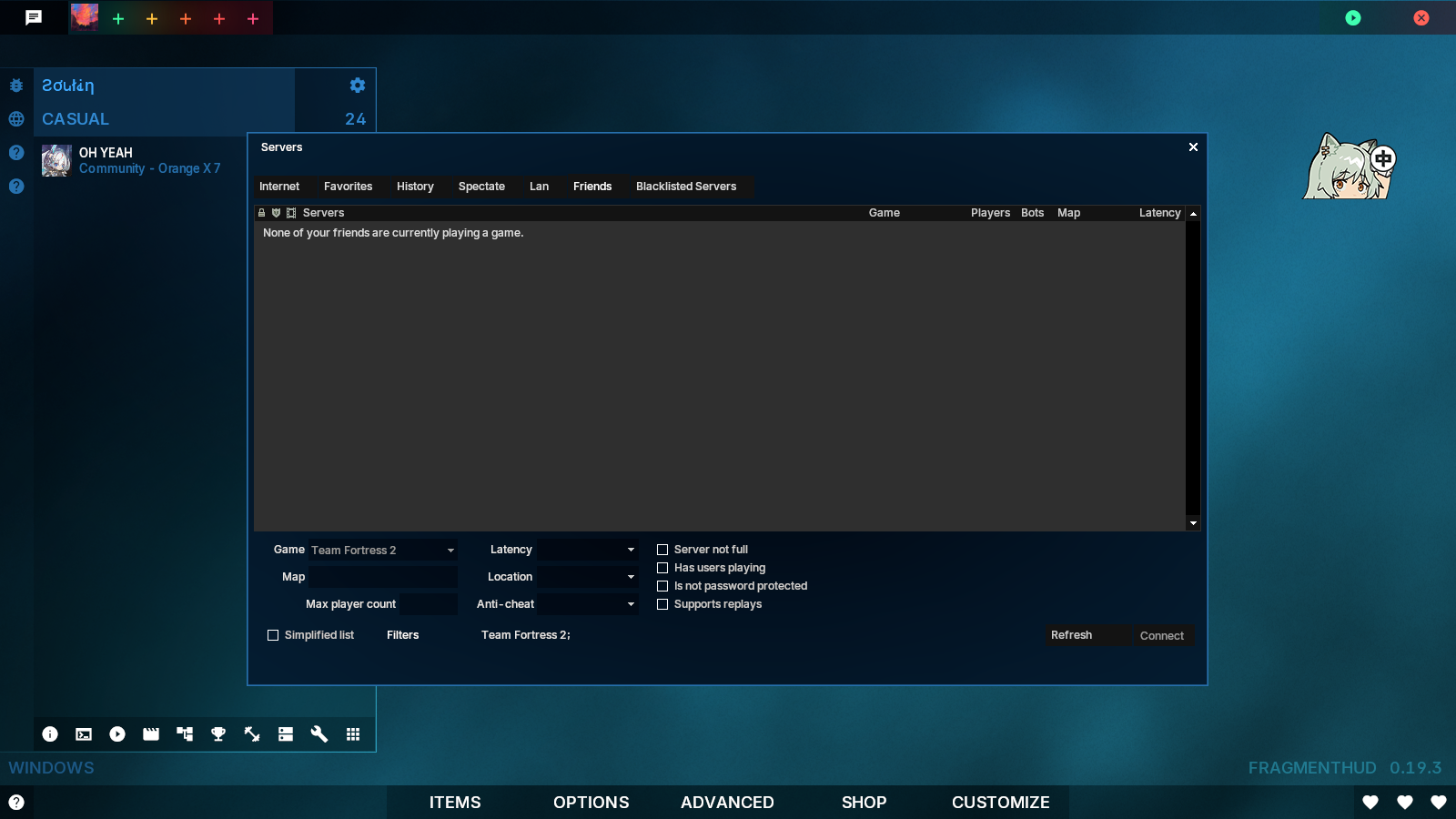Open the OPTIONS menu button
Viewport: 1456px width, 819px height.
[x=591, y=803]
